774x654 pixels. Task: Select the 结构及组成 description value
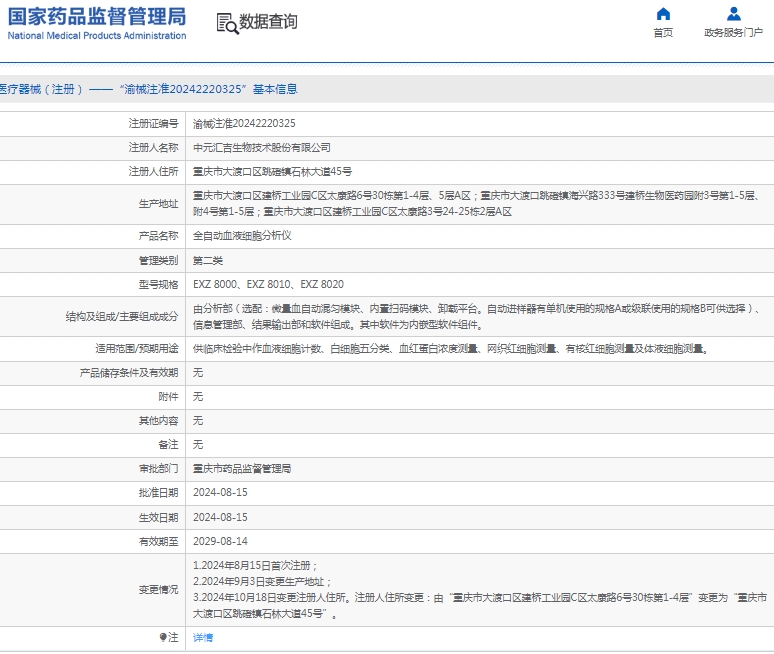pos(477,316)
